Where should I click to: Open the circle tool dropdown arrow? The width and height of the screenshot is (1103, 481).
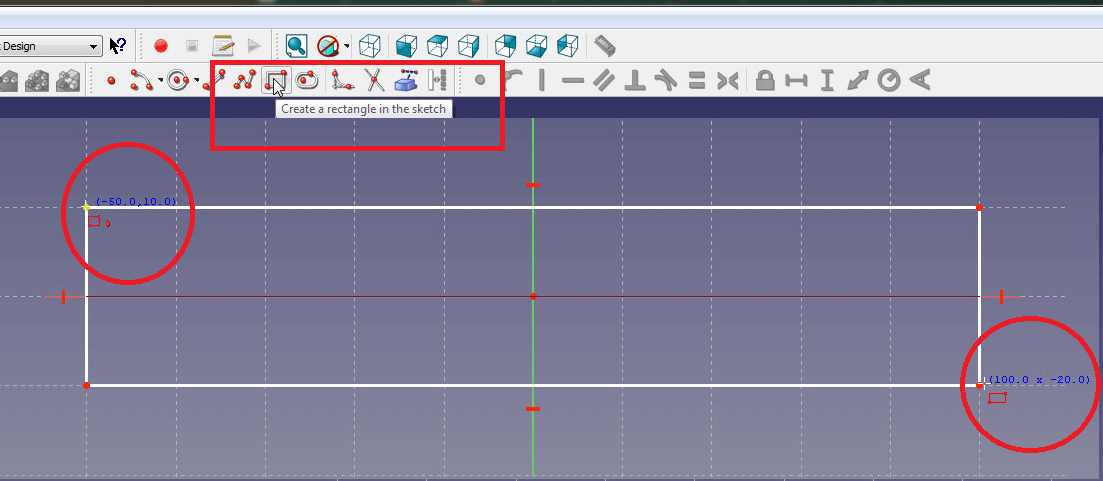(x=196, y=81)
